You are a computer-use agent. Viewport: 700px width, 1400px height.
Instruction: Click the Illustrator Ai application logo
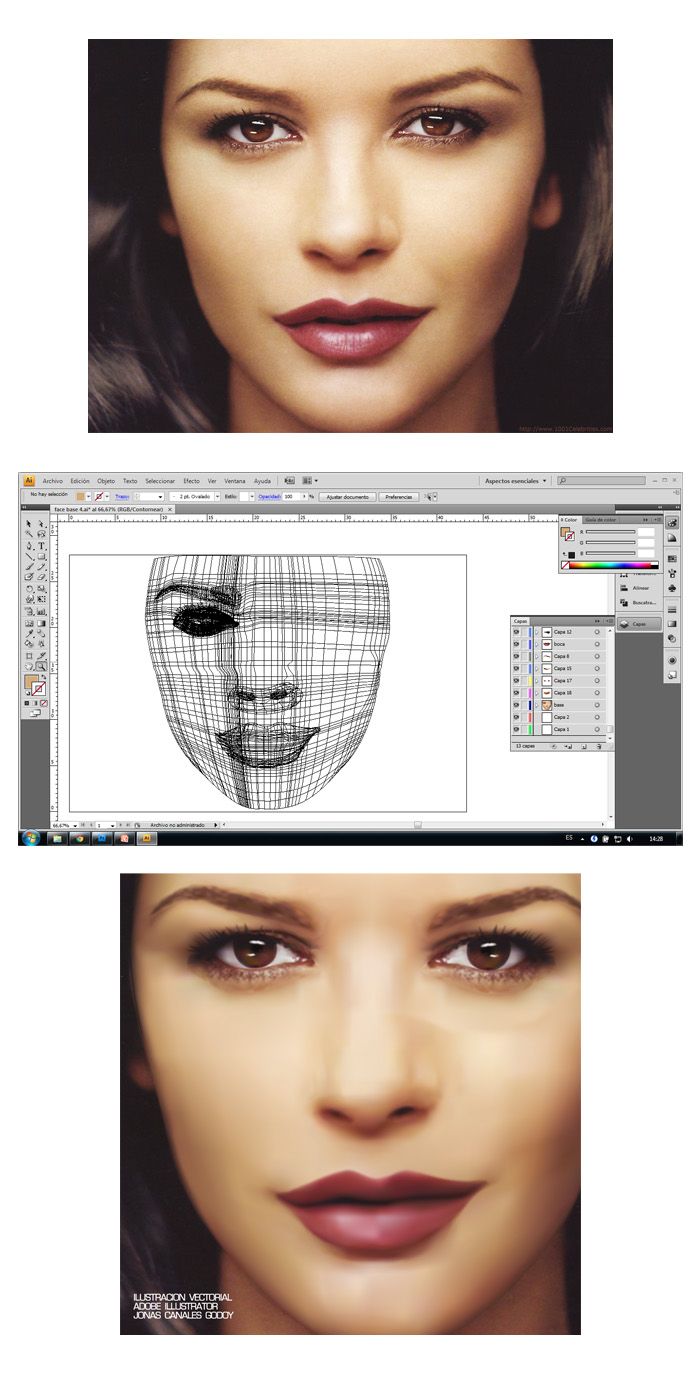(30, 480)
